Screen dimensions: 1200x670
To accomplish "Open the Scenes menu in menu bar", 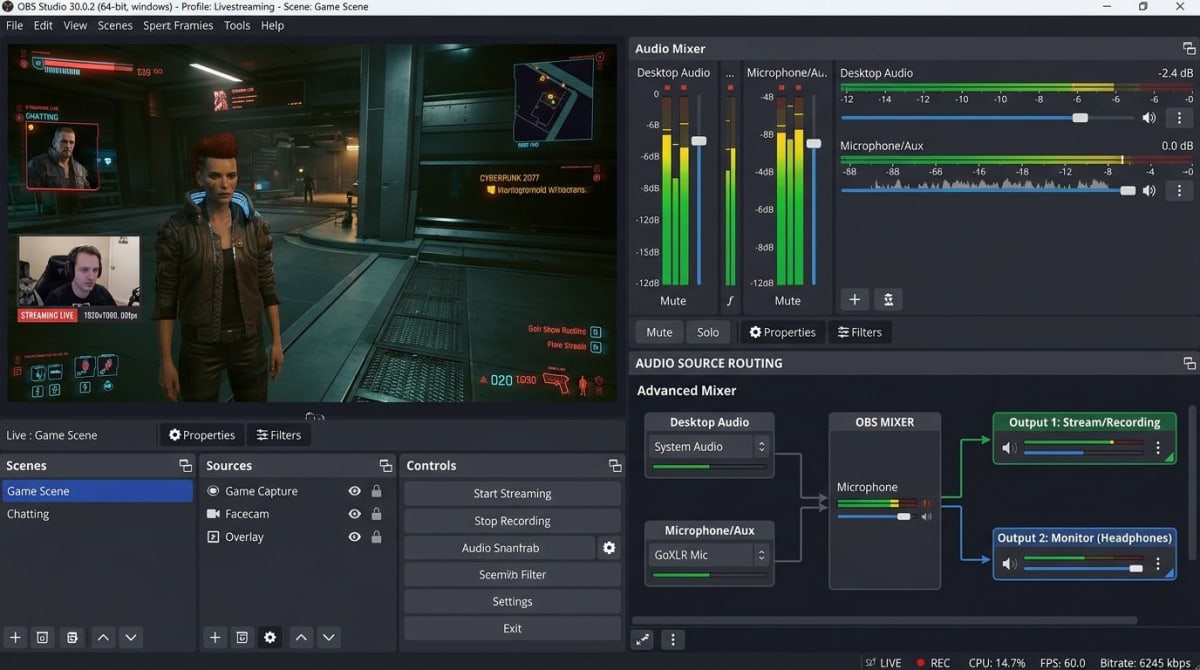I will click(x=115, y=26).
